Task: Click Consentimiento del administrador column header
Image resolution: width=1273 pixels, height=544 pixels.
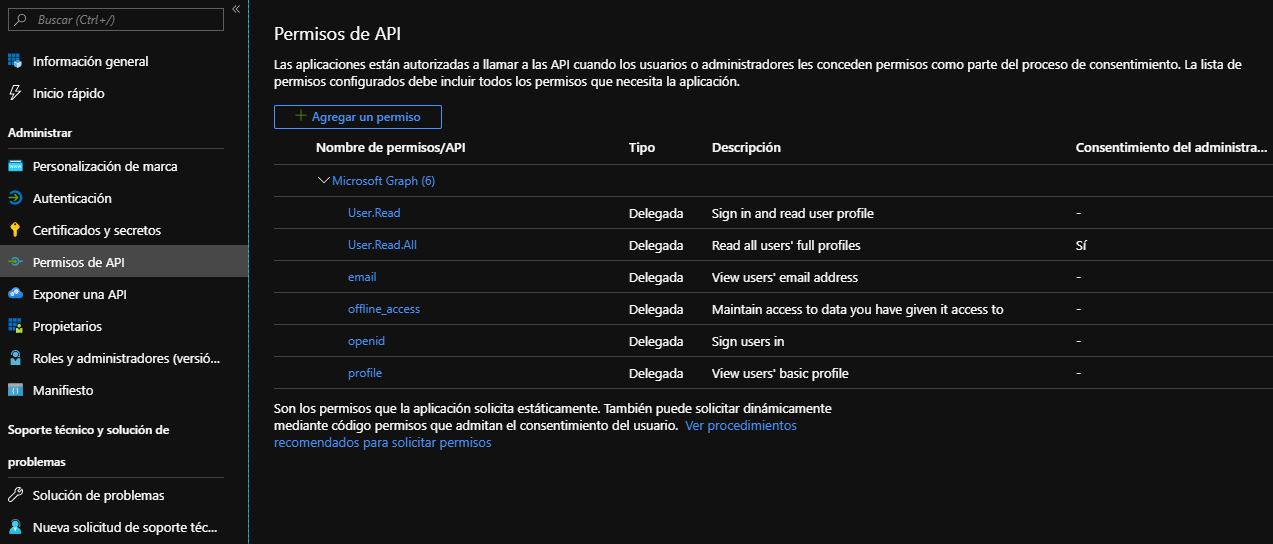Action: [1172, 147]
